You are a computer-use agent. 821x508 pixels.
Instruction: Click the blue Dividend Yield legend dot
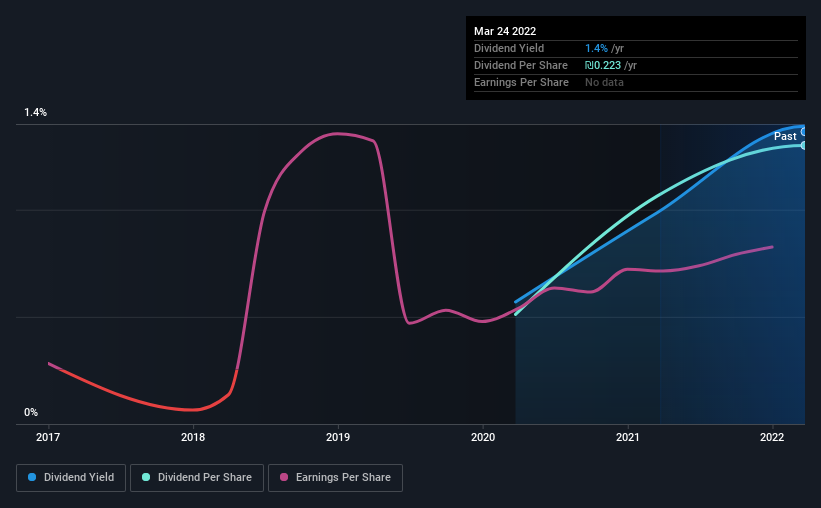point(32,477)
